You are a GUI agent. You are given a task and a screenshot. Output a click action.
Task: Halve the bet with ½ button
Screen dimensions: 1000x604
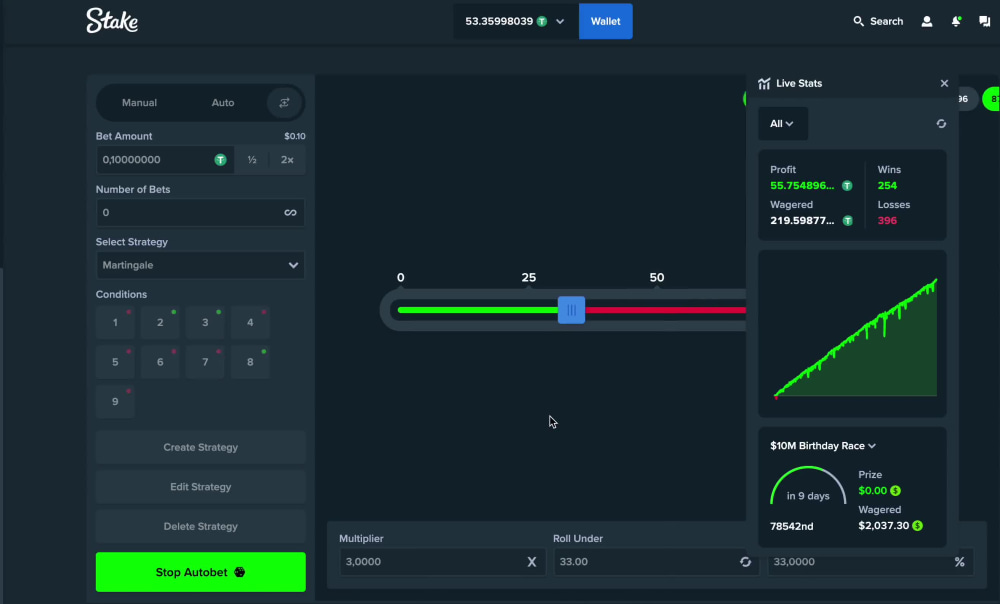point(252,159)
